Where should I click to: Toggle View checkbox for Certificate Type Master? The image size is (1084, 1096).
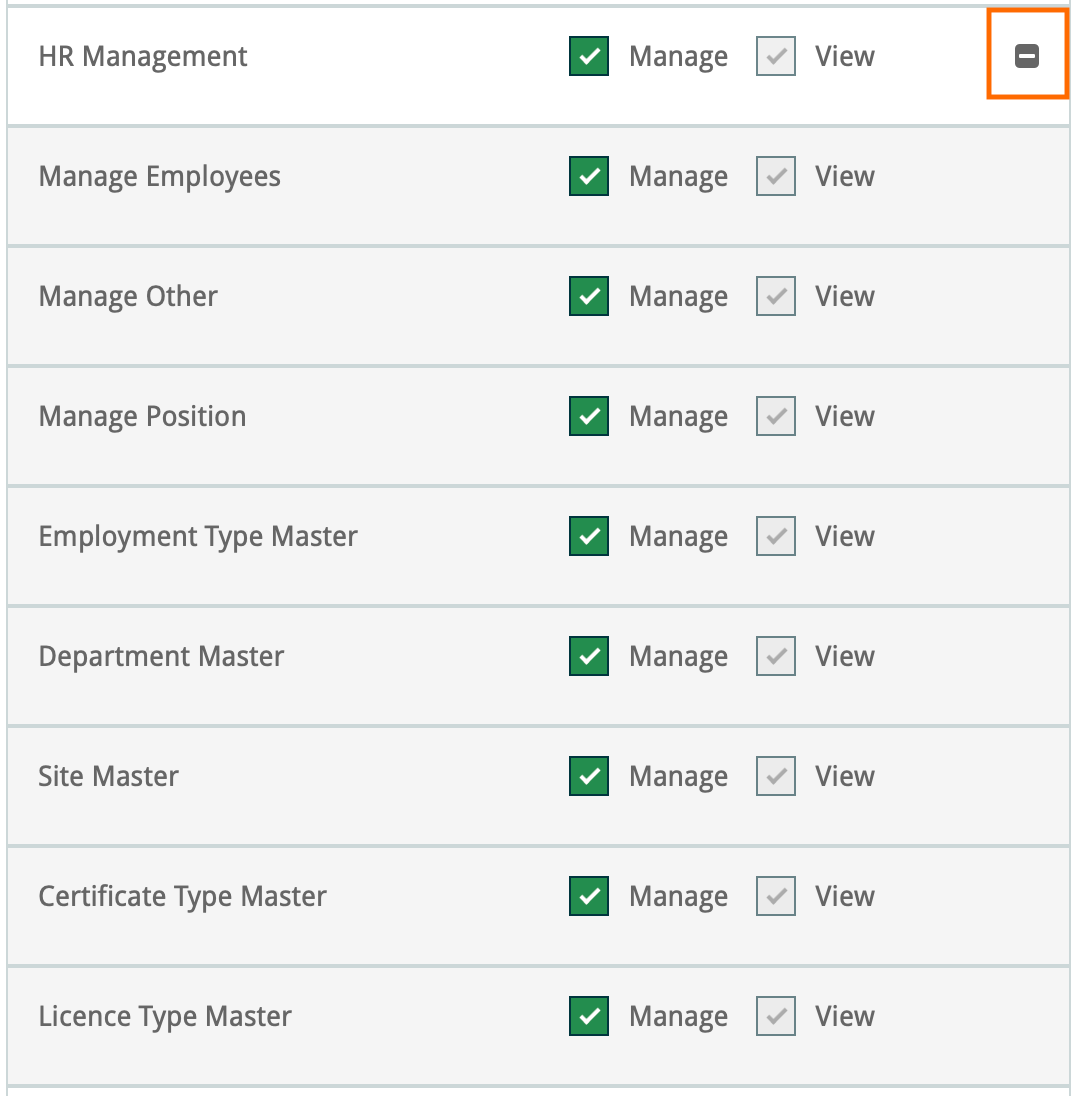[775, 897]
